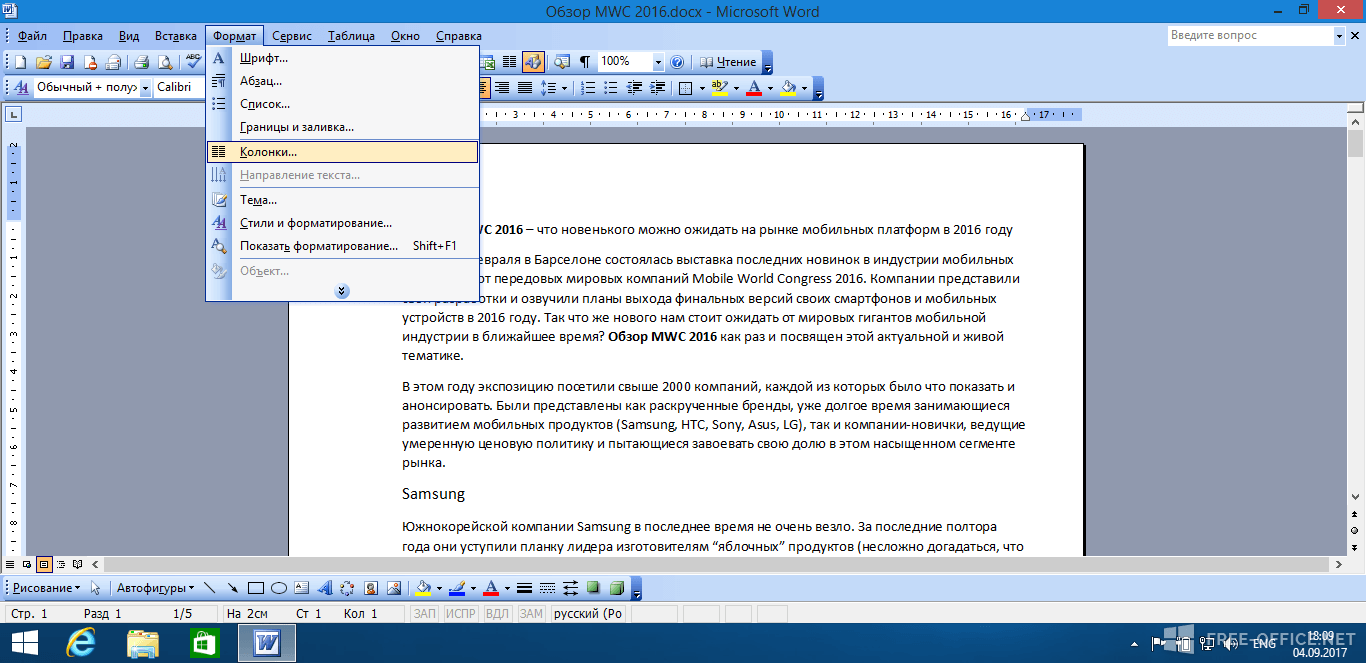Image resolution: width=1366 pixels, height=663 pixels.
Task: Open arrow style options
Action: tap(571, 588)
